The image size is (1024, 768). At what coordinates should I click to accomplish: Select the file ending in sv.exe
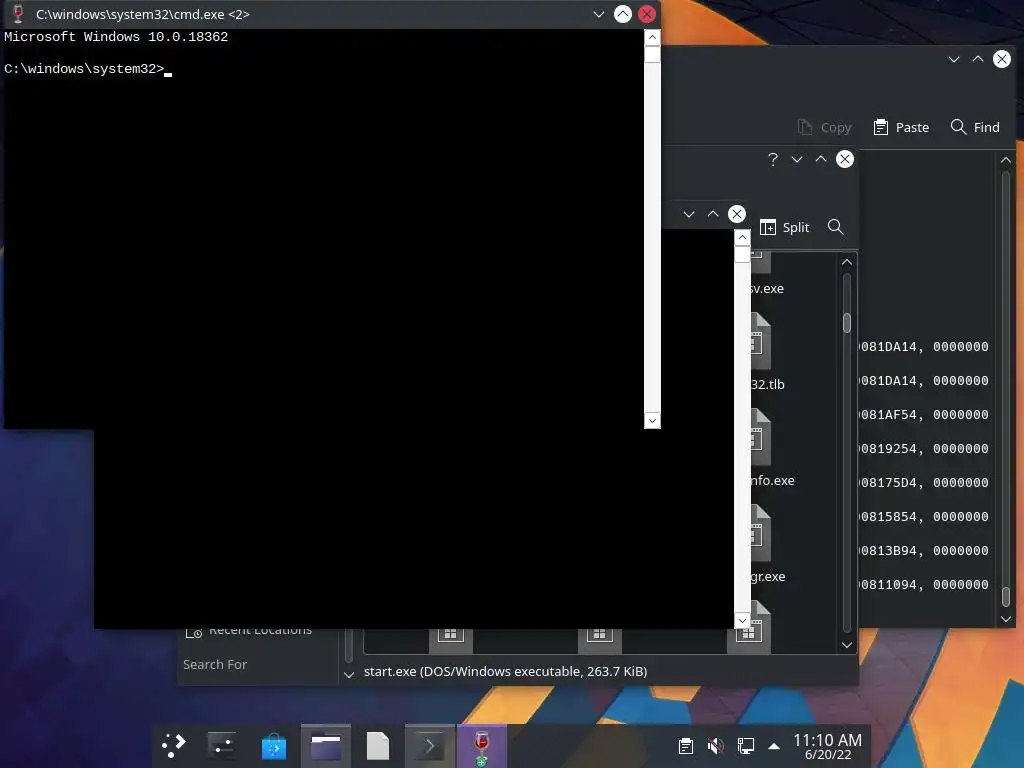coord(767,289)
